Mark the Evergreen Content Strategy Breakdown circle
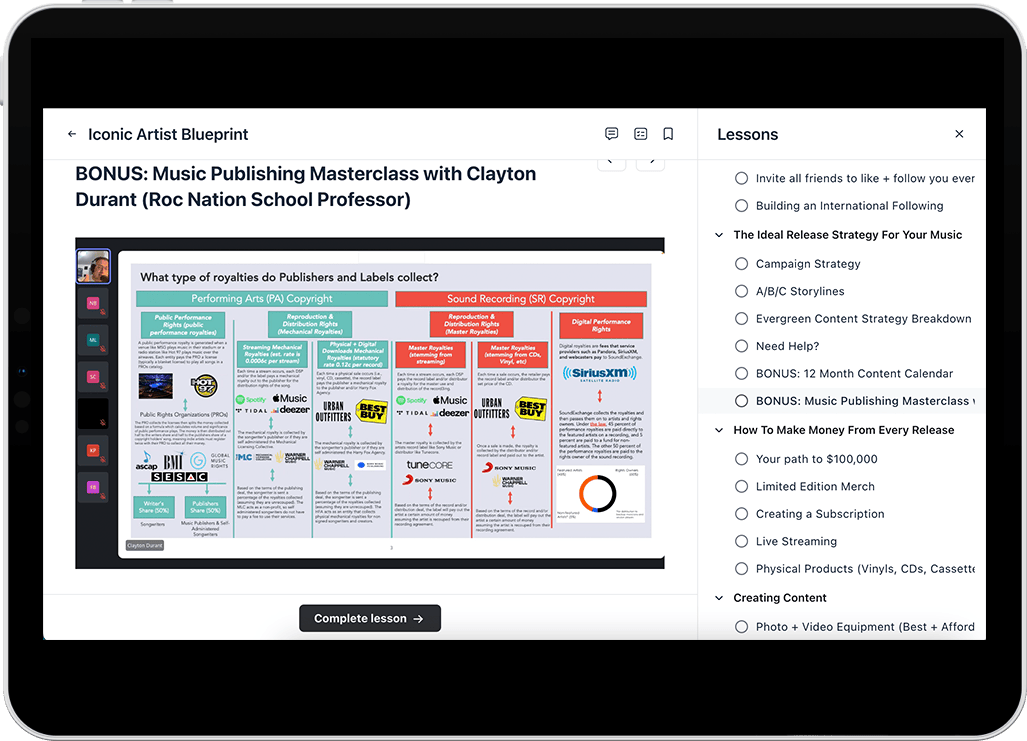Screen dimensions: 1027x741 click(741, 318)
